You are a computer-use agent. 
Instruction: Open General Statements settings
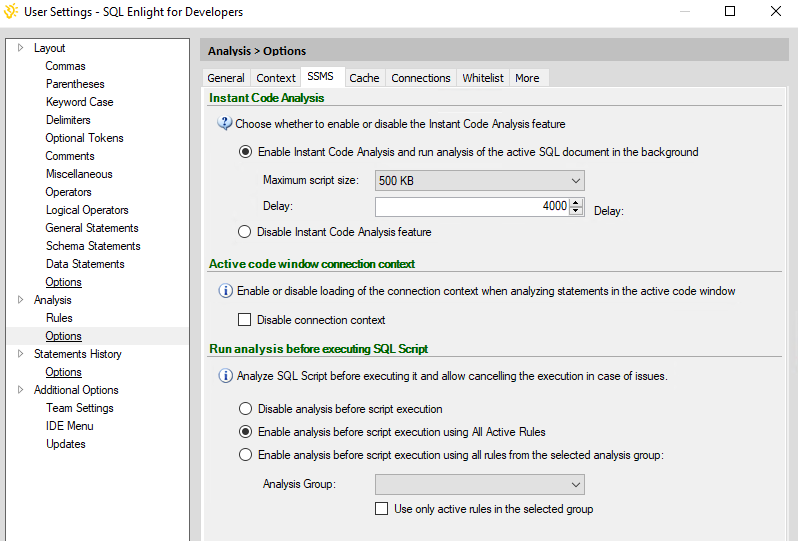point(92,228)
